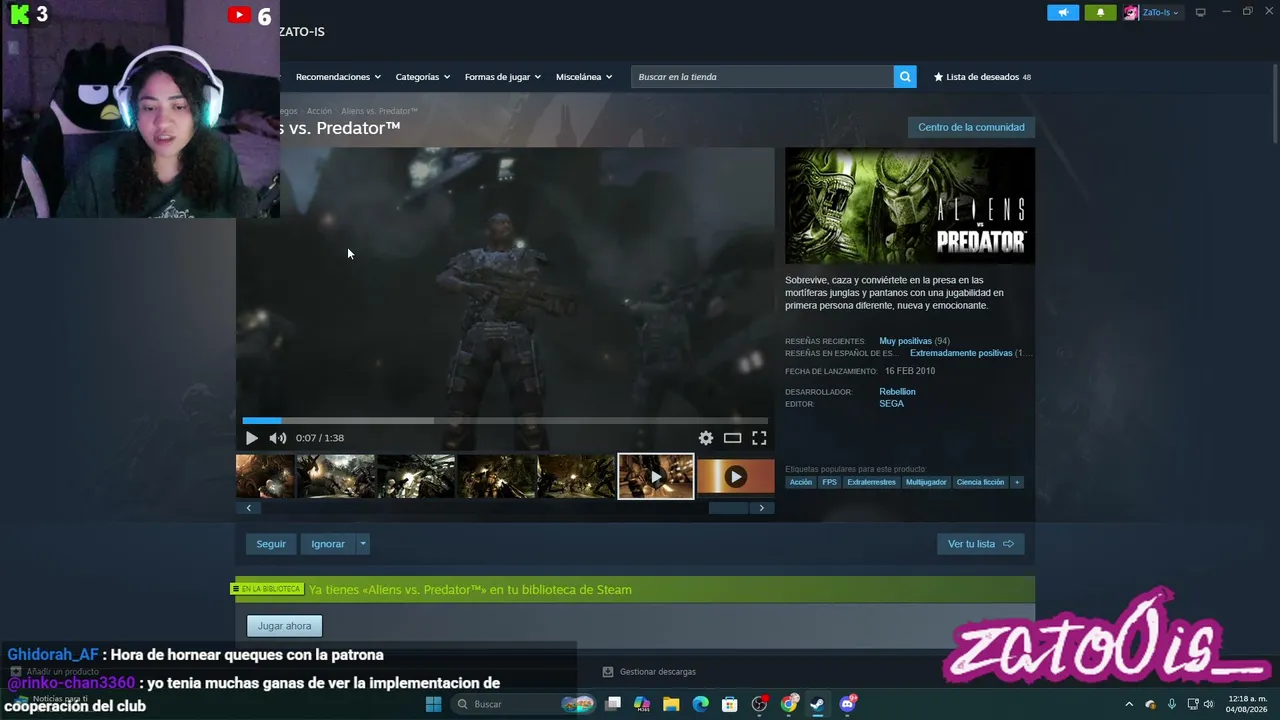Open Windows Start menu
Screen dimensions: 1280x720
433,704
